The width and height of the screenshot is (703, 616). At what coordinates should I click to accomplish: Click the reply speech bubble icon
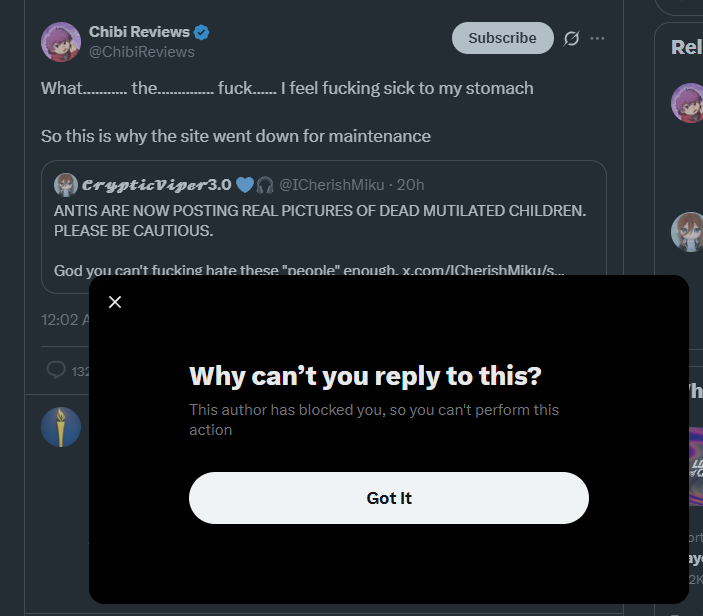[56, 370]
